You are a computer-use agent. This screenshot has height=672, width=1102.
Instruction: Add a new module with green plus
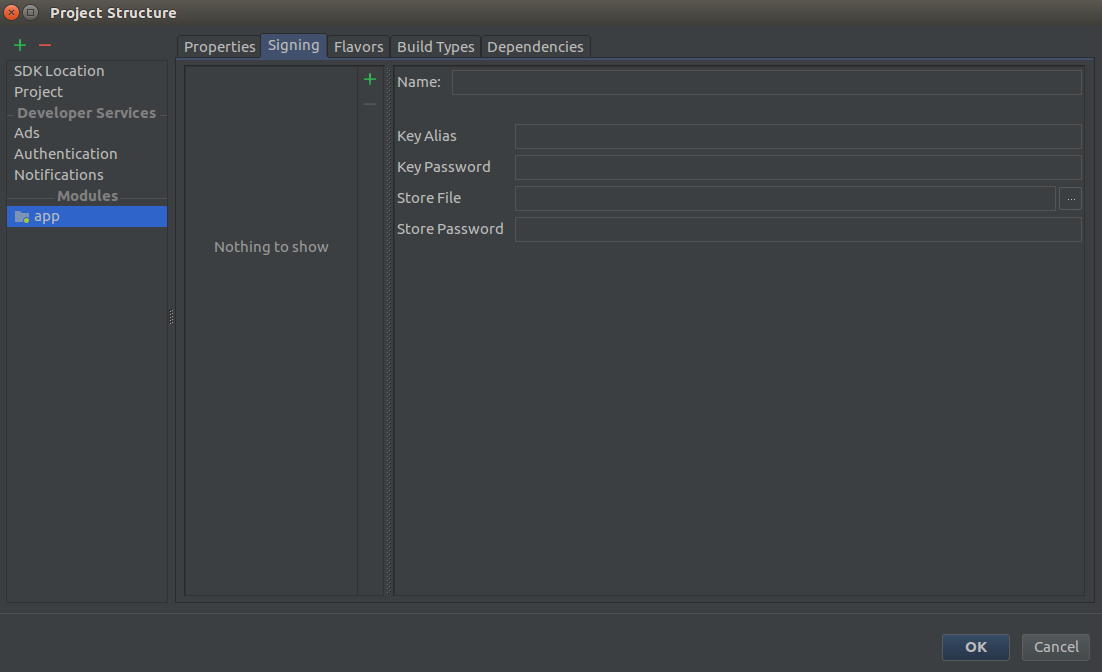[x=20, y=45]
